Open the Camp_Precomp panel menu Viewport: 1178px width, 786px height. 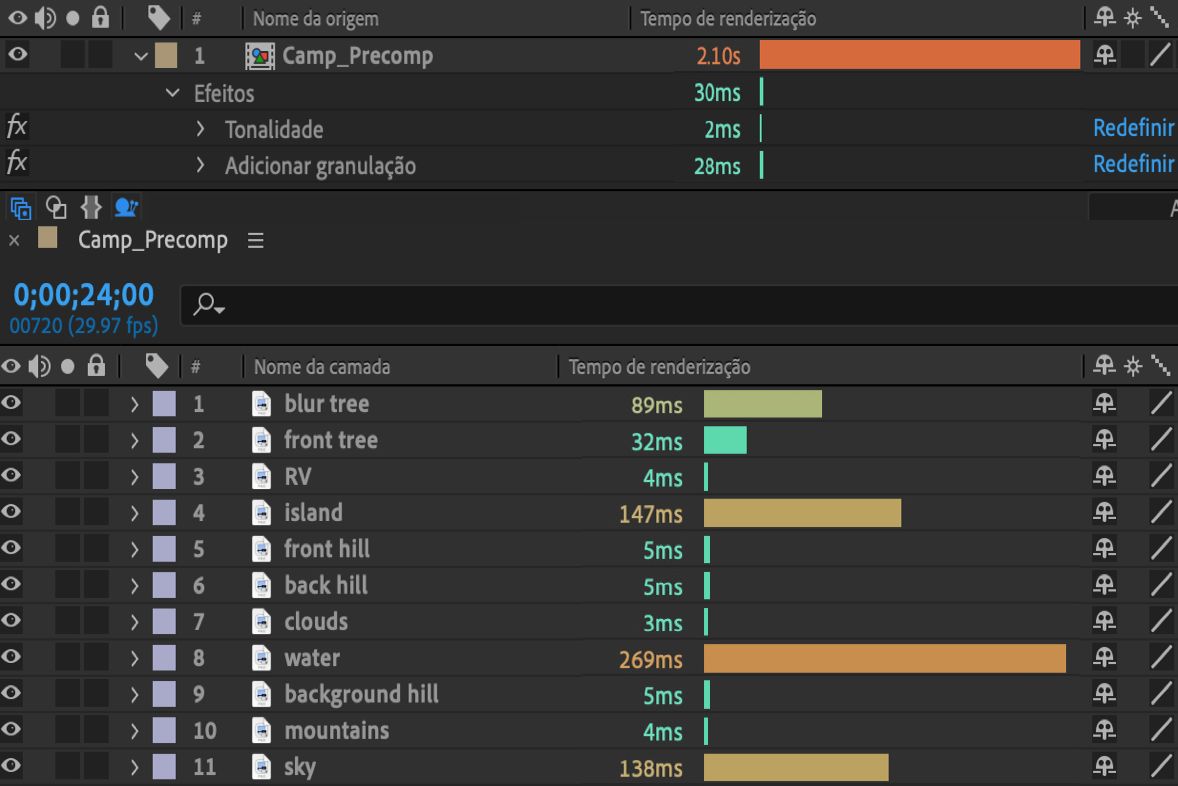click(x=255, y=241)
